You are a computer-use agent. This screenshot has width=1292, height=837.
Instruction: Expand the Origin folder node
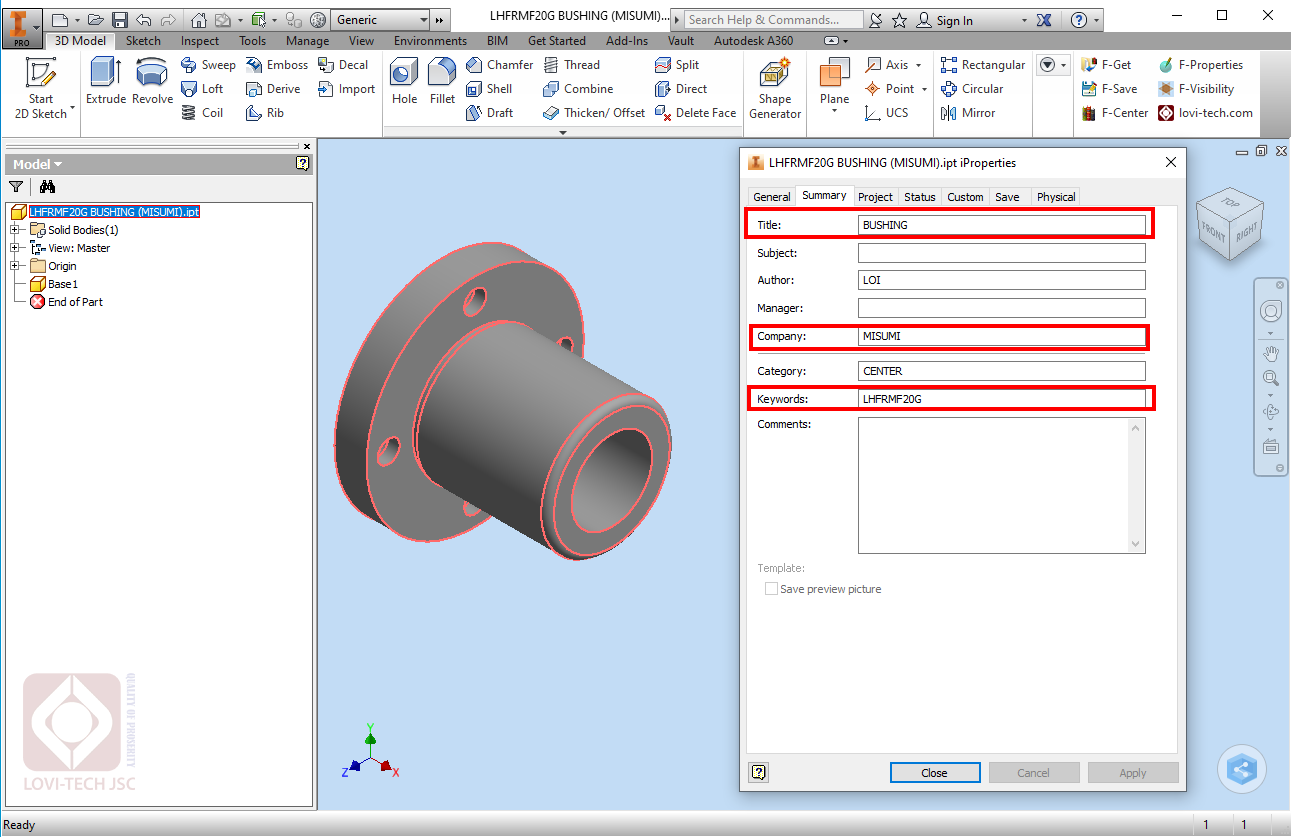16,266
